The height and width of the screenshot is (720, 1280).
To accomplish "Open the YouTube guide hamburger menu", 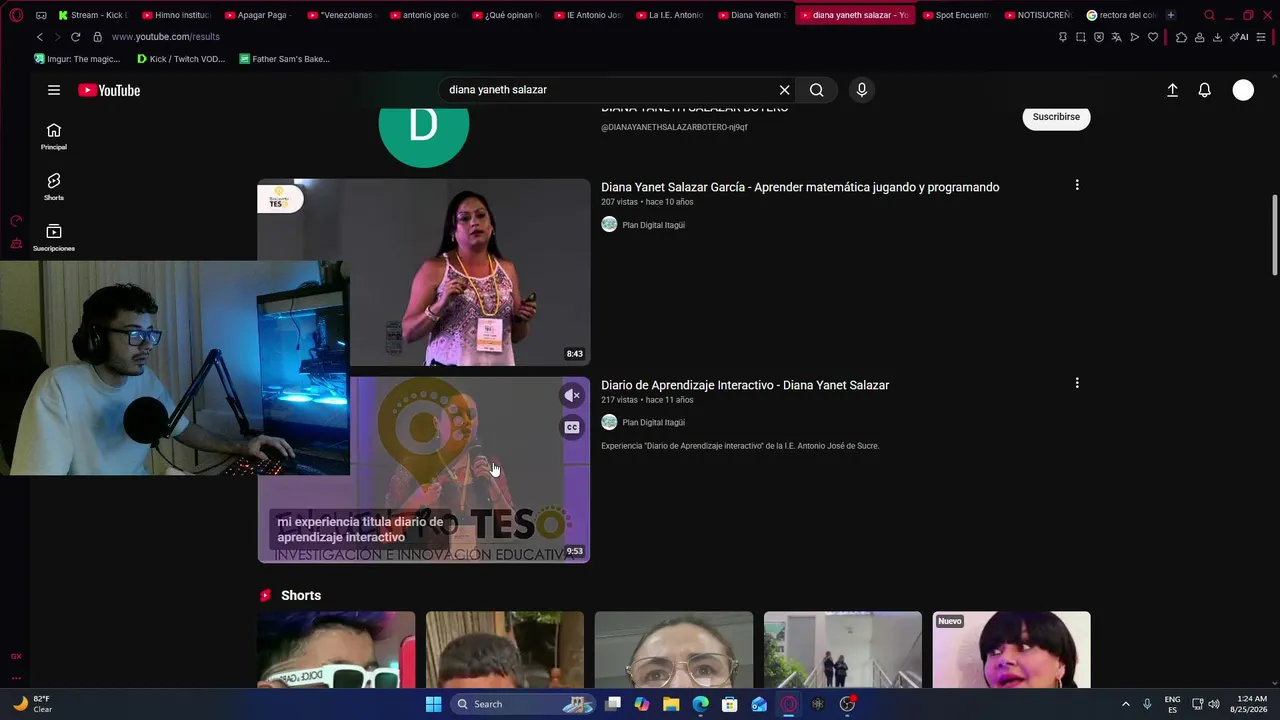I will pyautogui.click(x=54, y=90).
